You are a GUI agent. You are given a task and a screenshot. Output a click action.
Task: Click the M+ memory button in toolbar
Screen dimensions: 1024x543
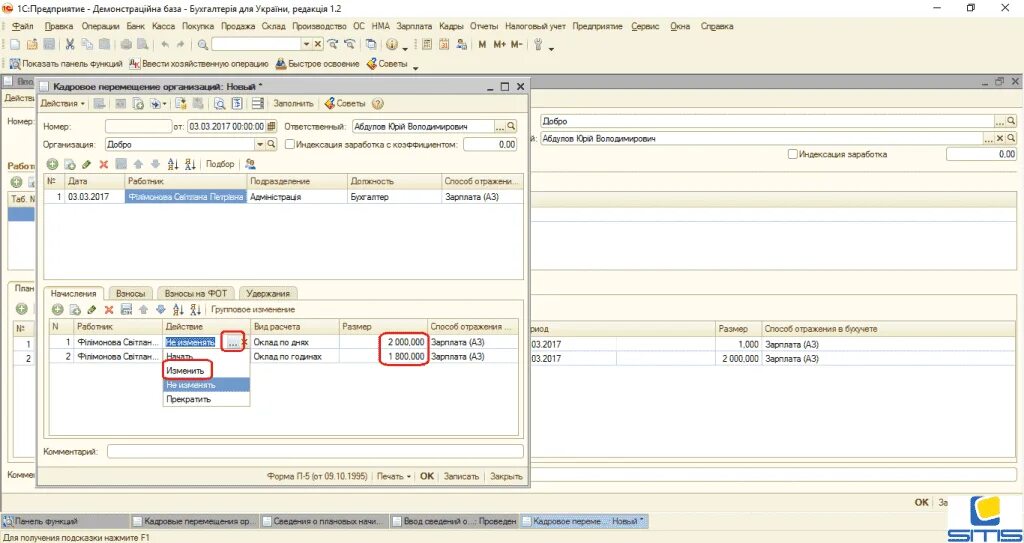pos(500,44)
